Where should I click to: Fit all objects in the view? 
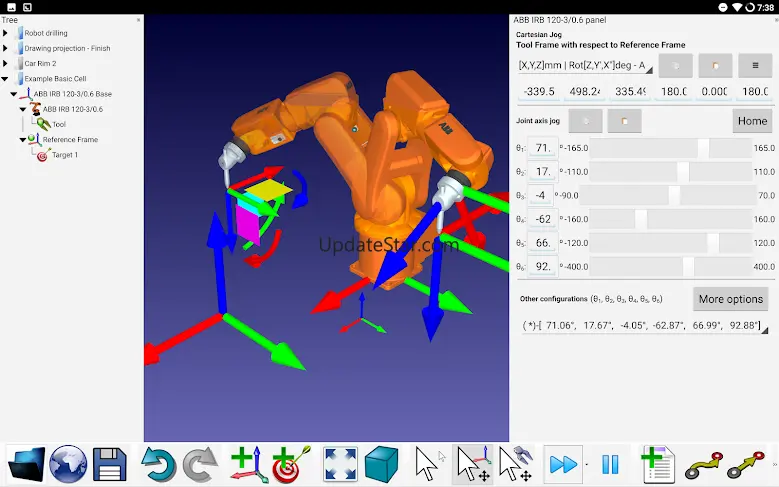tap(340, 465)
